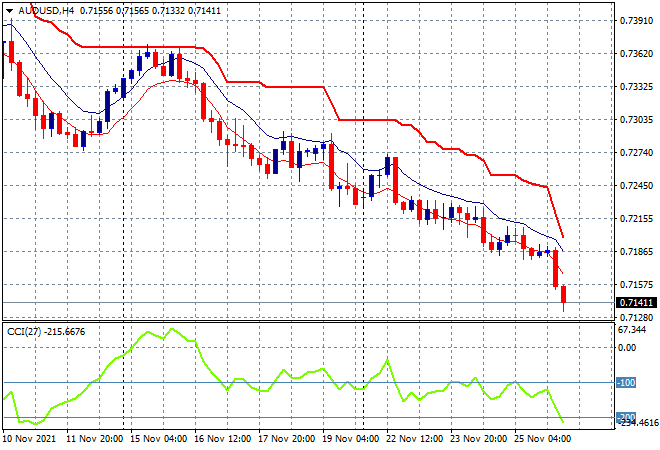Select the 0.72155 price axis label

pos(637,218)
